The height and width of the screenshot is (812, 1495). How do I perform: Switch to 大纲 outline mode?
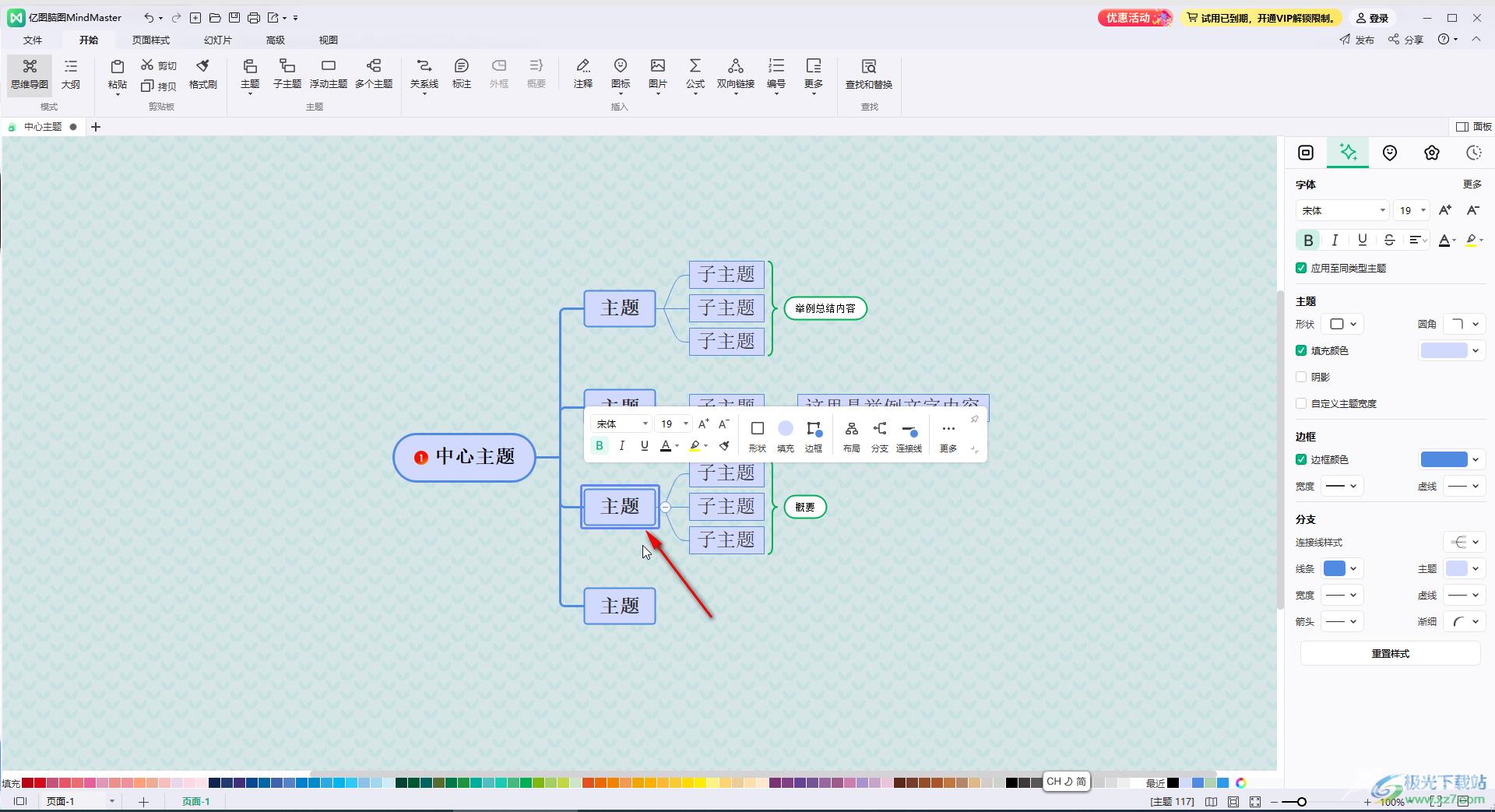[x=71, y=75]
